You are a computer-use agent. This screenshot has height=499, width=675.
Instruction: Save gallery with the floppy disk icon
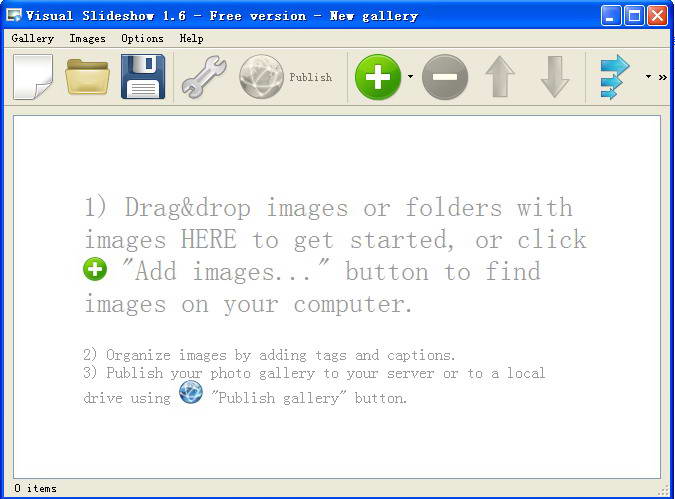point(143,77)
